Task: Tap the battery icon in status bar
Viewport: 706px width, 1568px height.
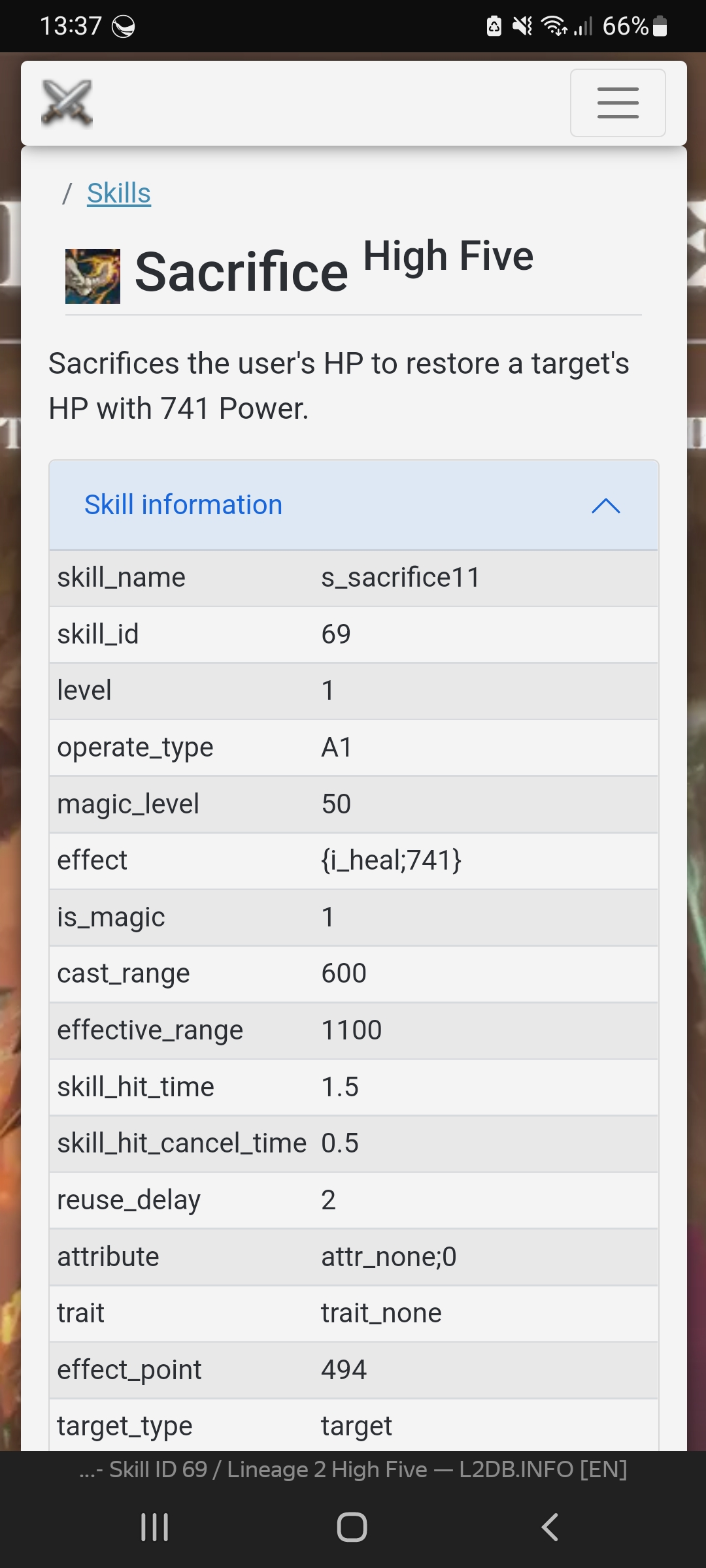Action: 660,26
